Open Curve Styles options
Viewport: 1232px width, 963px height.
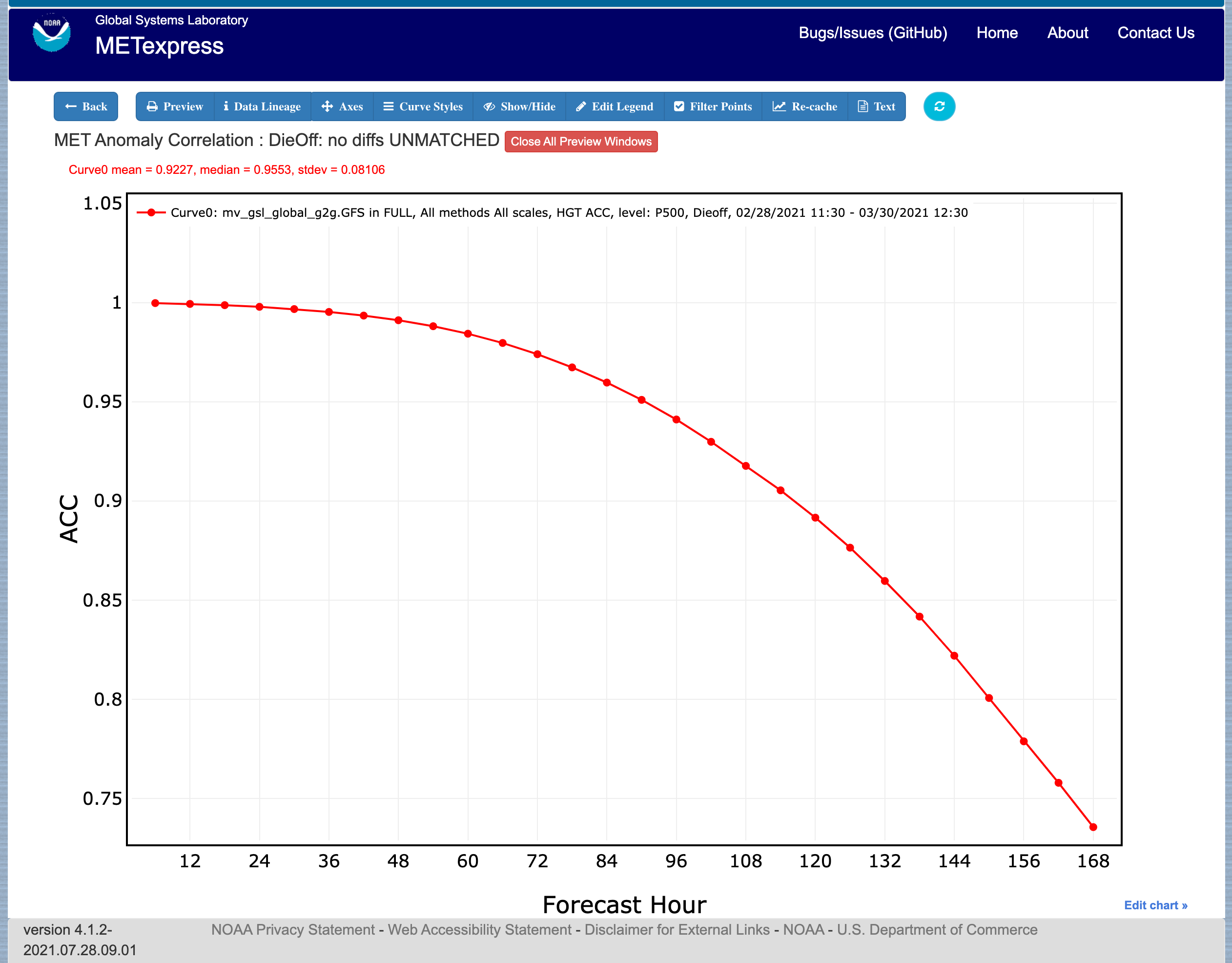(x=423, y=106)
